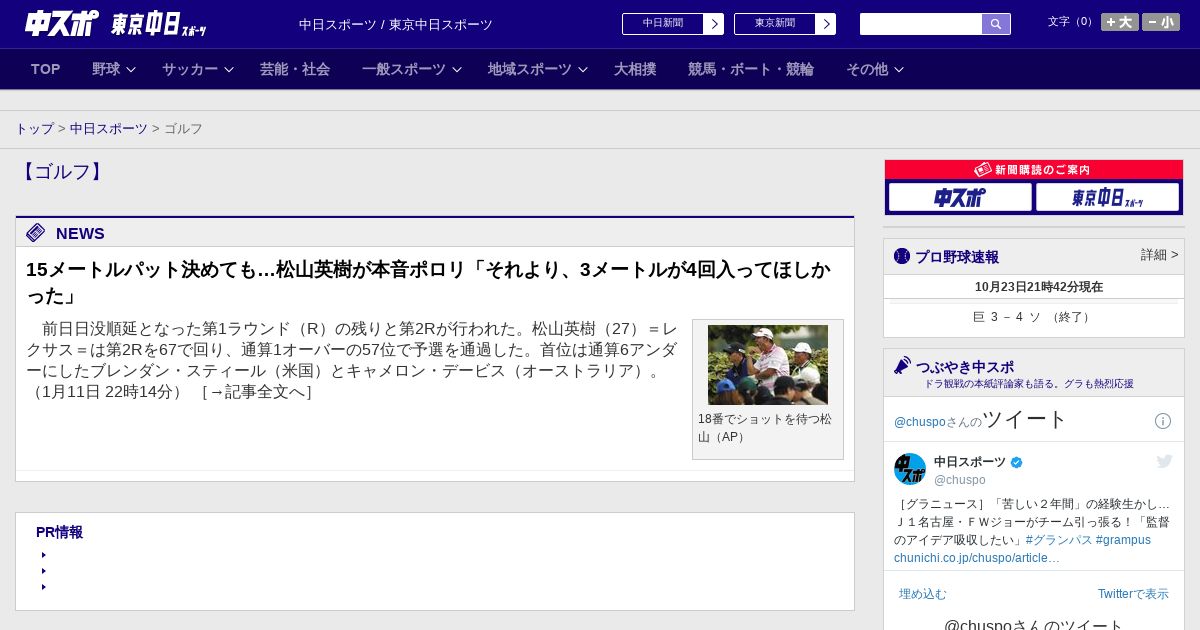This screenshot has width=1200, height=630.
Task: Expand the その他 dropdown menu
Action: pos(875,69)
